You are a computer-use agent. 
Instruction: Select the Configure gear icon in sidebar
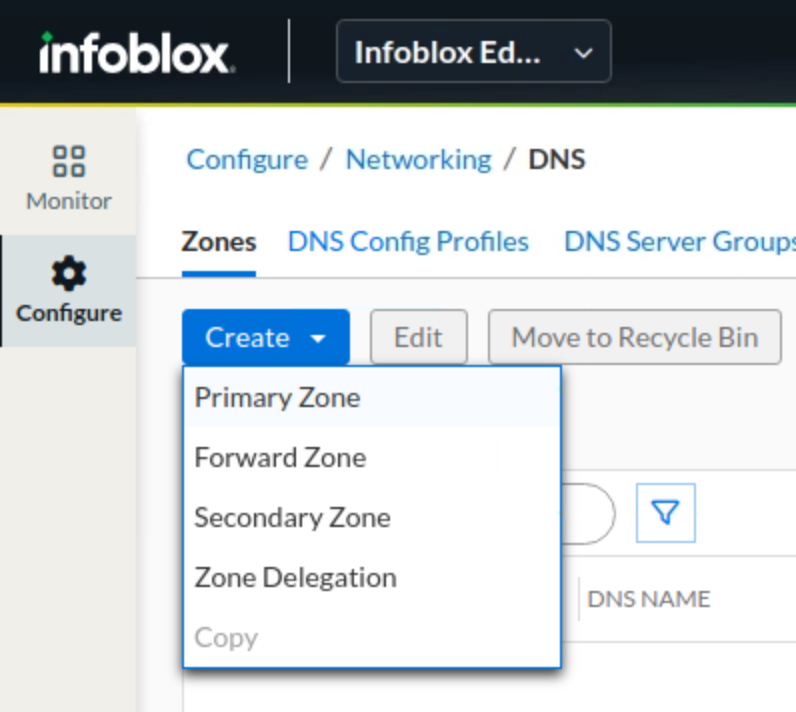coord(68,273)
